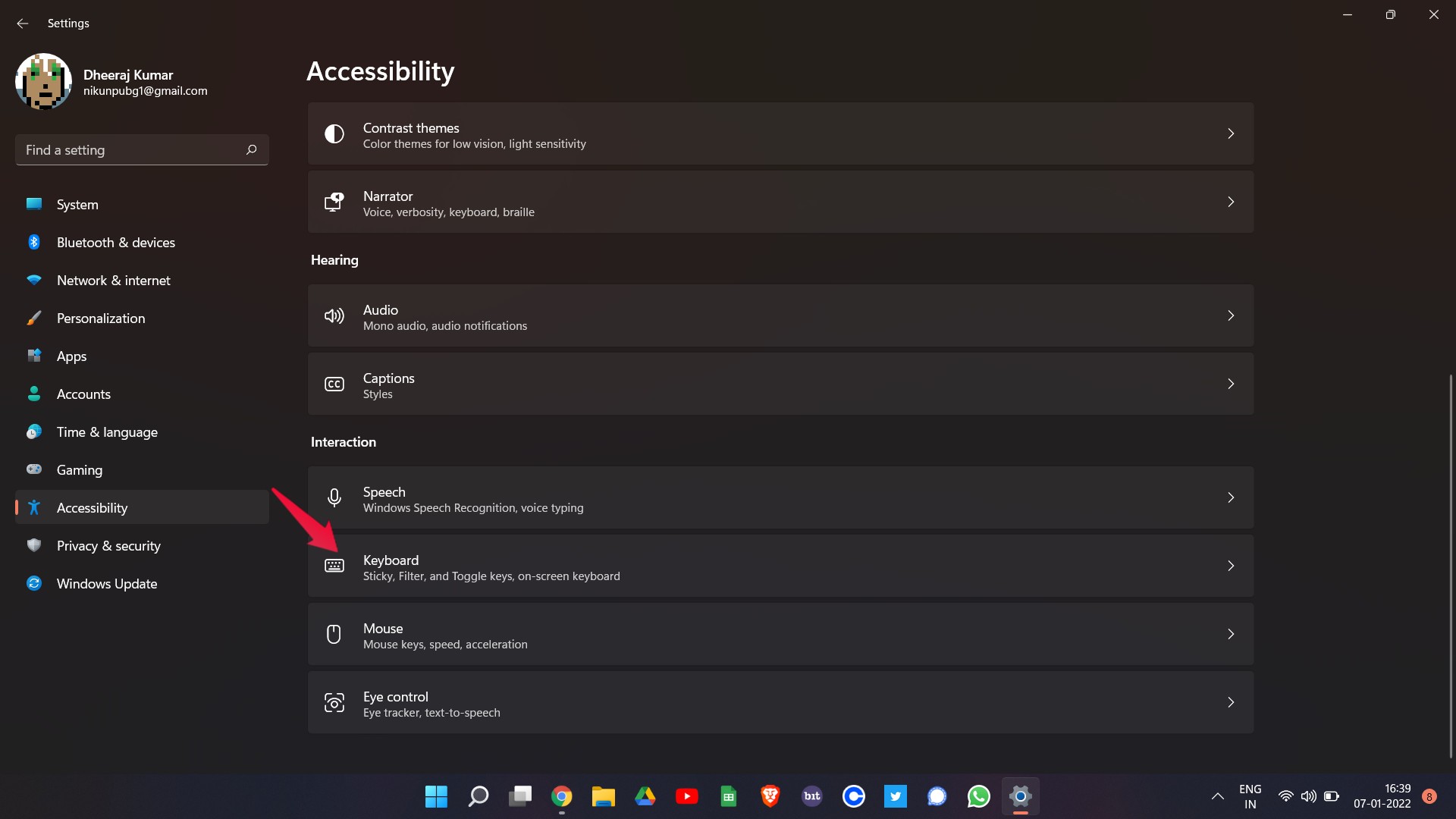Image resolution: width=1456 pixels, height=819 pixels.
Task: Click the Eye control icon
Action: click(334, 703)
